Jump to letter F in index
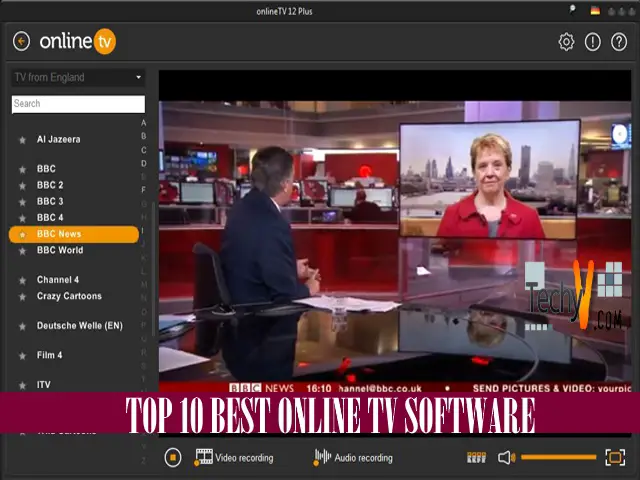Image resolution: width=640 pixels, height=480 pixels. 144,190
